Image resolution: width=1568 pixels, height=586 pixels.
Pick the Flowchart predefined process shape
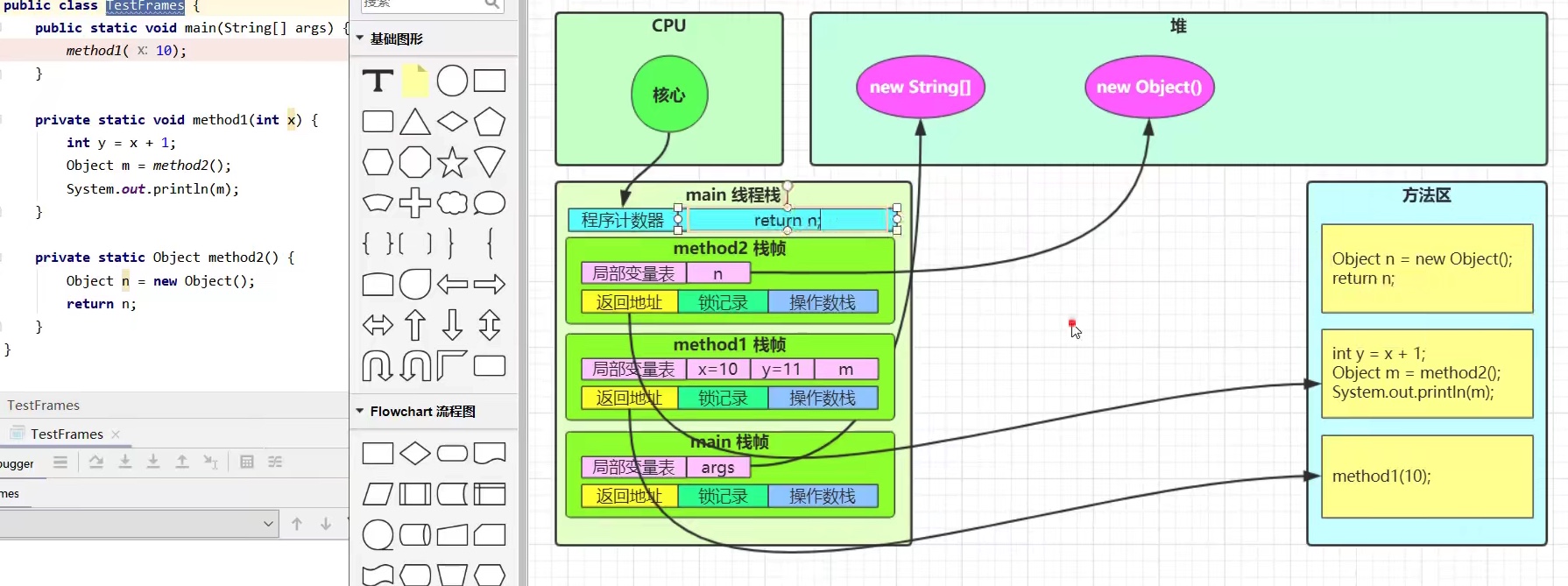pos(415,494)
